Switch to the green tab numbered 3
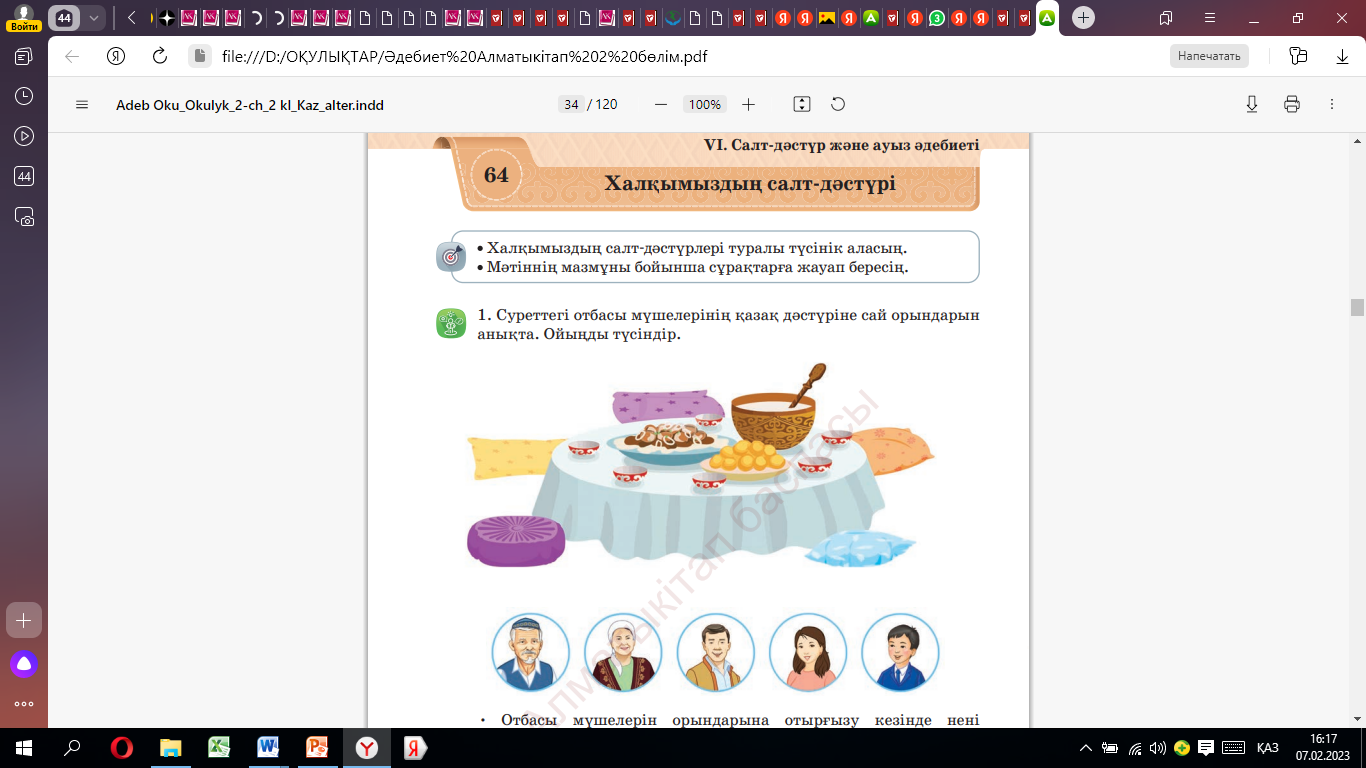The width and height of the screenshot is (1366, 768). (937, 18)
